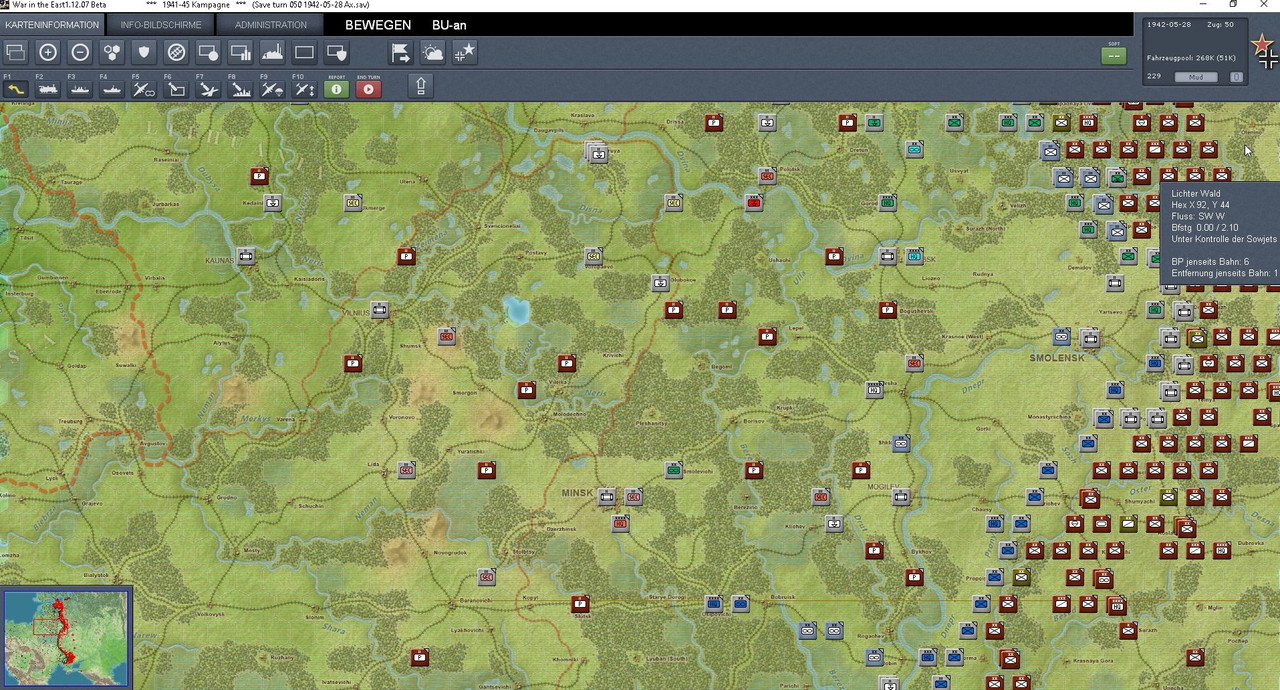The height and width of the screenshot is (690, 1280).
Task: Click the Smolensk city label on the map
Action: pyautogui.click(x=1057, y=357)
